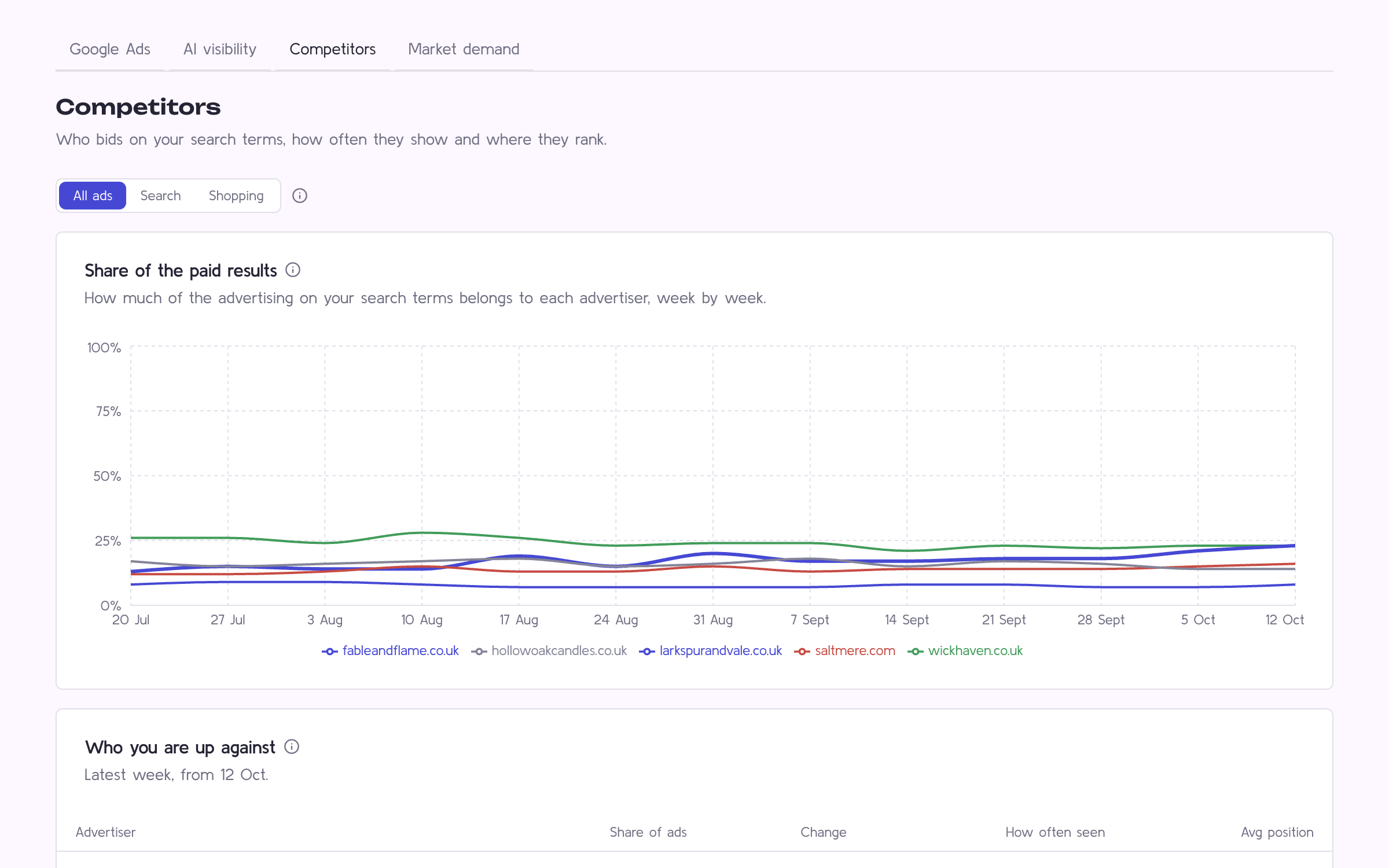Filter by Shopping ads
Image resolution: width=1389 pixels, height=868 pixels.
click(x=236, y=196)
